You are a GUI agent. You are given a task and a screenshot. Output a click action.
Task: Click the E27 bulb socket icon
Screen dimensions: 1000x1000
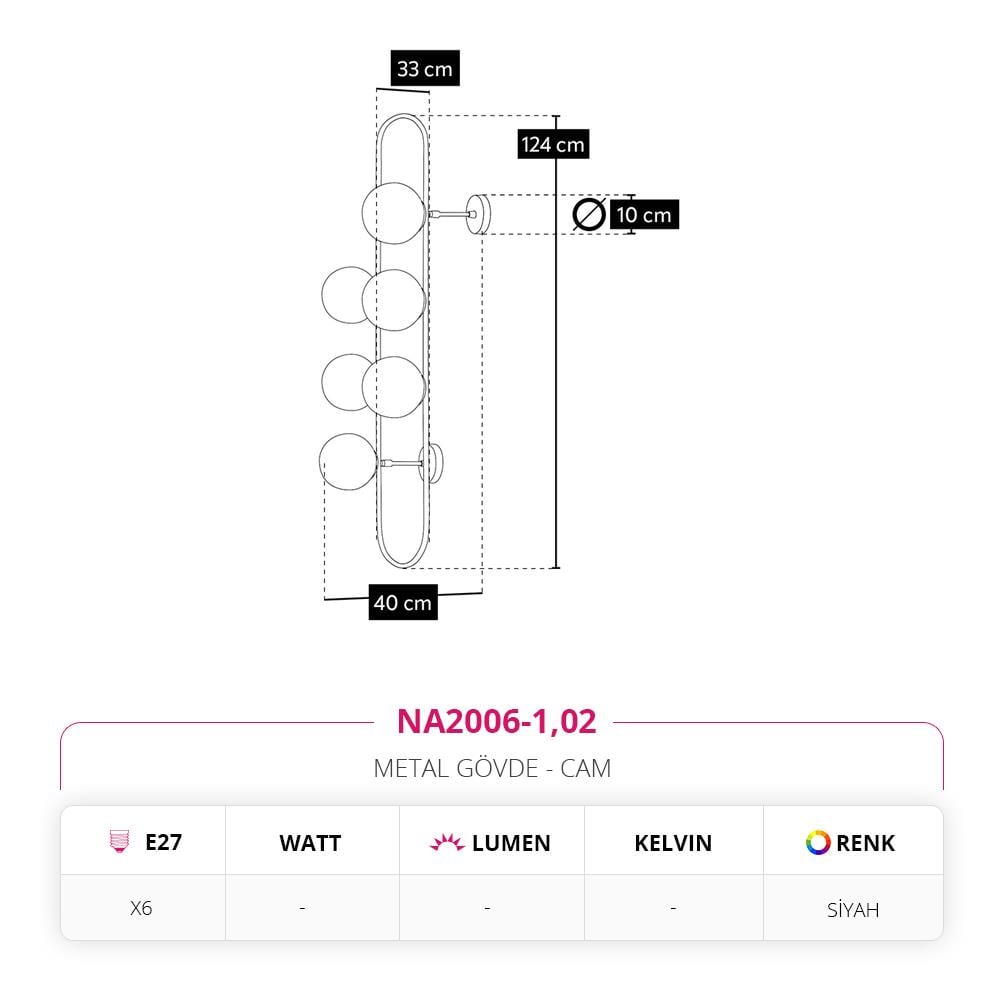(119, 841)
